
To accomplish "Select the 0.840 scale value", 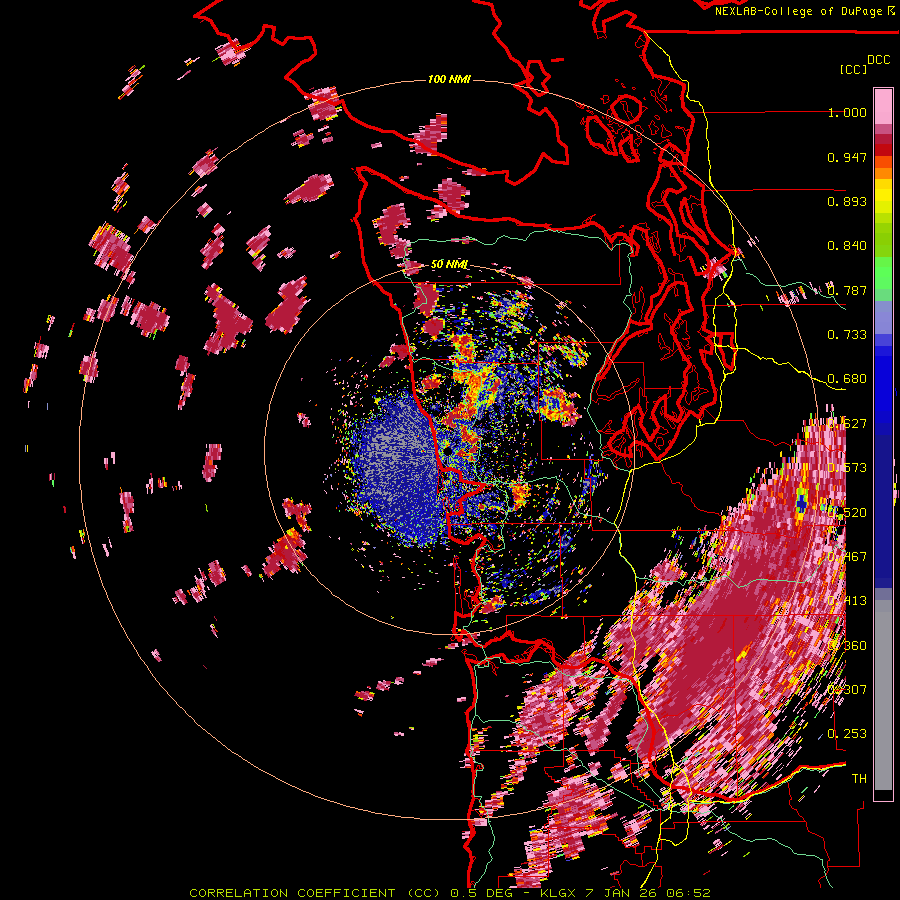I will pyautogui.click(x=847, y=246).
